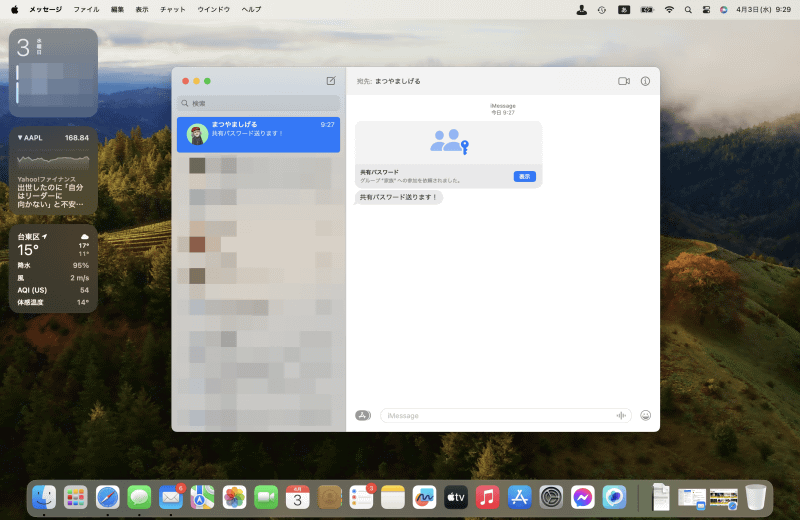The image size is (800, 520).
Task: Open Freeform from the Dock
Action: point(424,497)
